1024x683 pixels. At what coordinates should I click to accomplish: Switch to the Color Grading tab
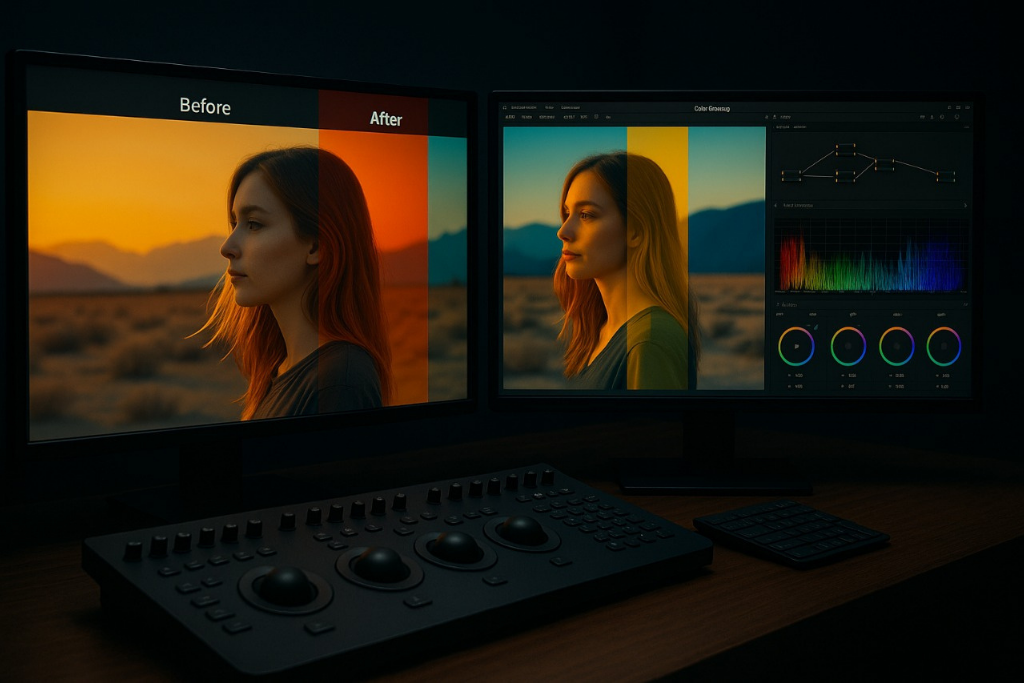(712, 108)
